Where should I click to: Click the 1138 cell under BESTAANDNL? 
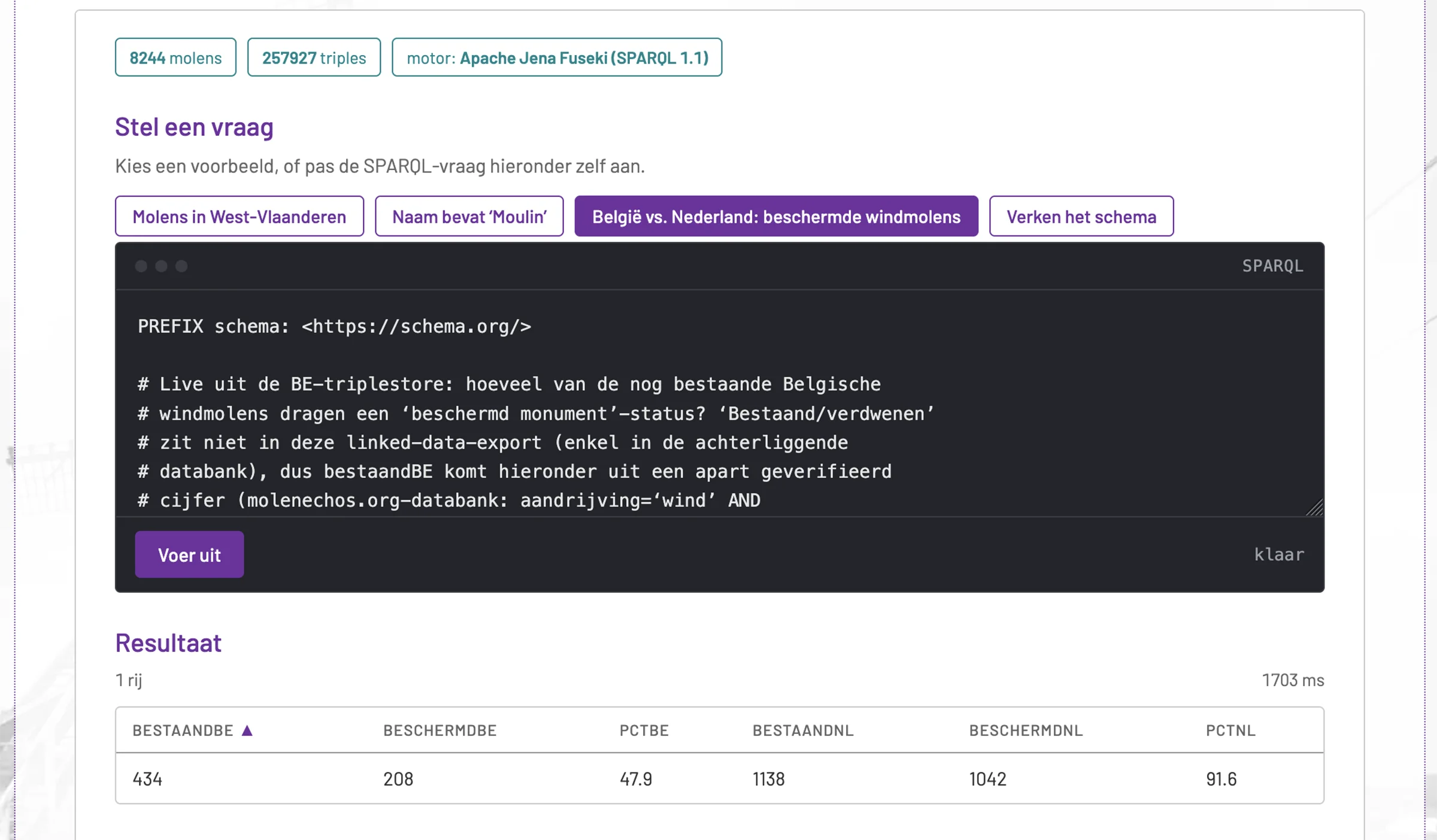769,779
